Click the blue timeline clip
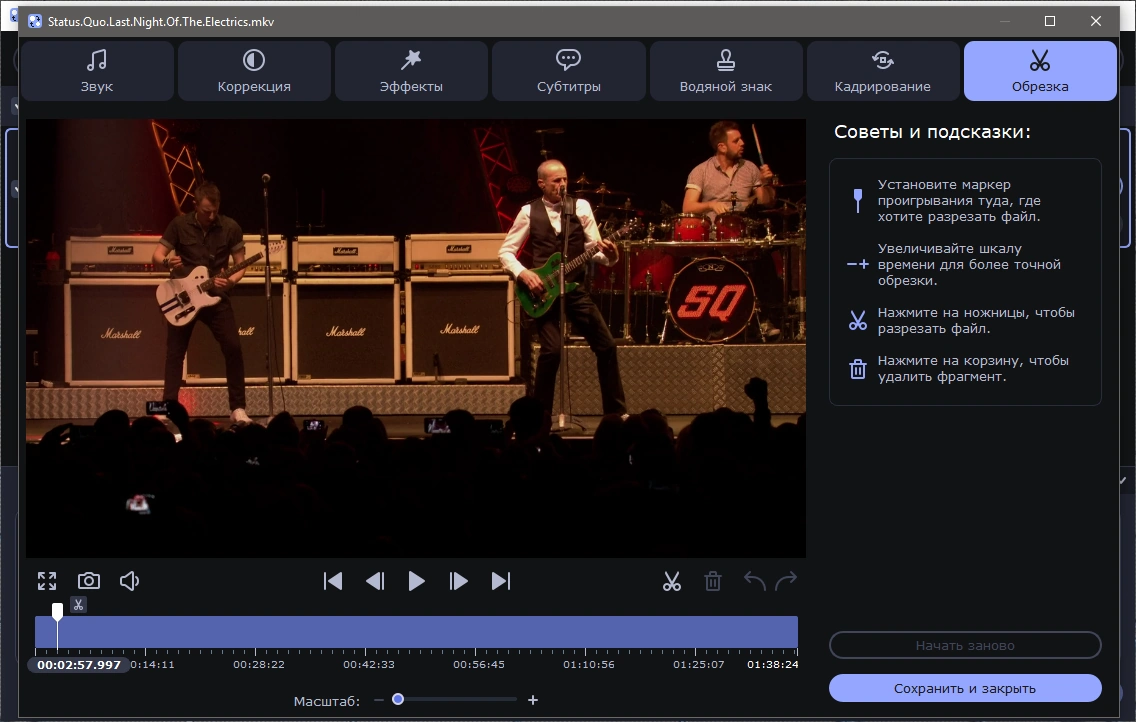The image size is (1136, 722). (x=417, y=631)
